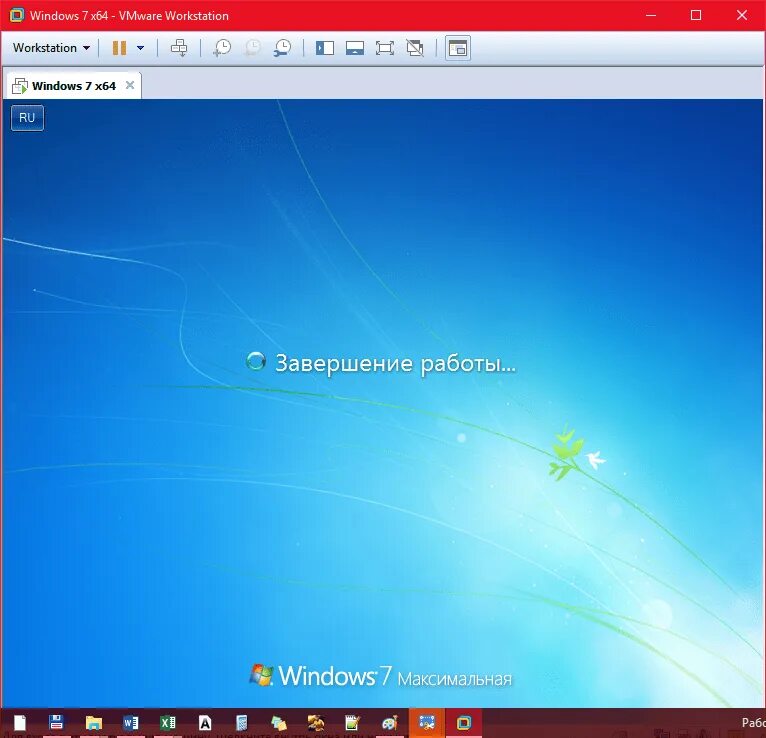The height and width of the screenshot is (738, 766).
Task: Switch to the Snipping Tool taskbar icon
Action: (x=426, y=723)
